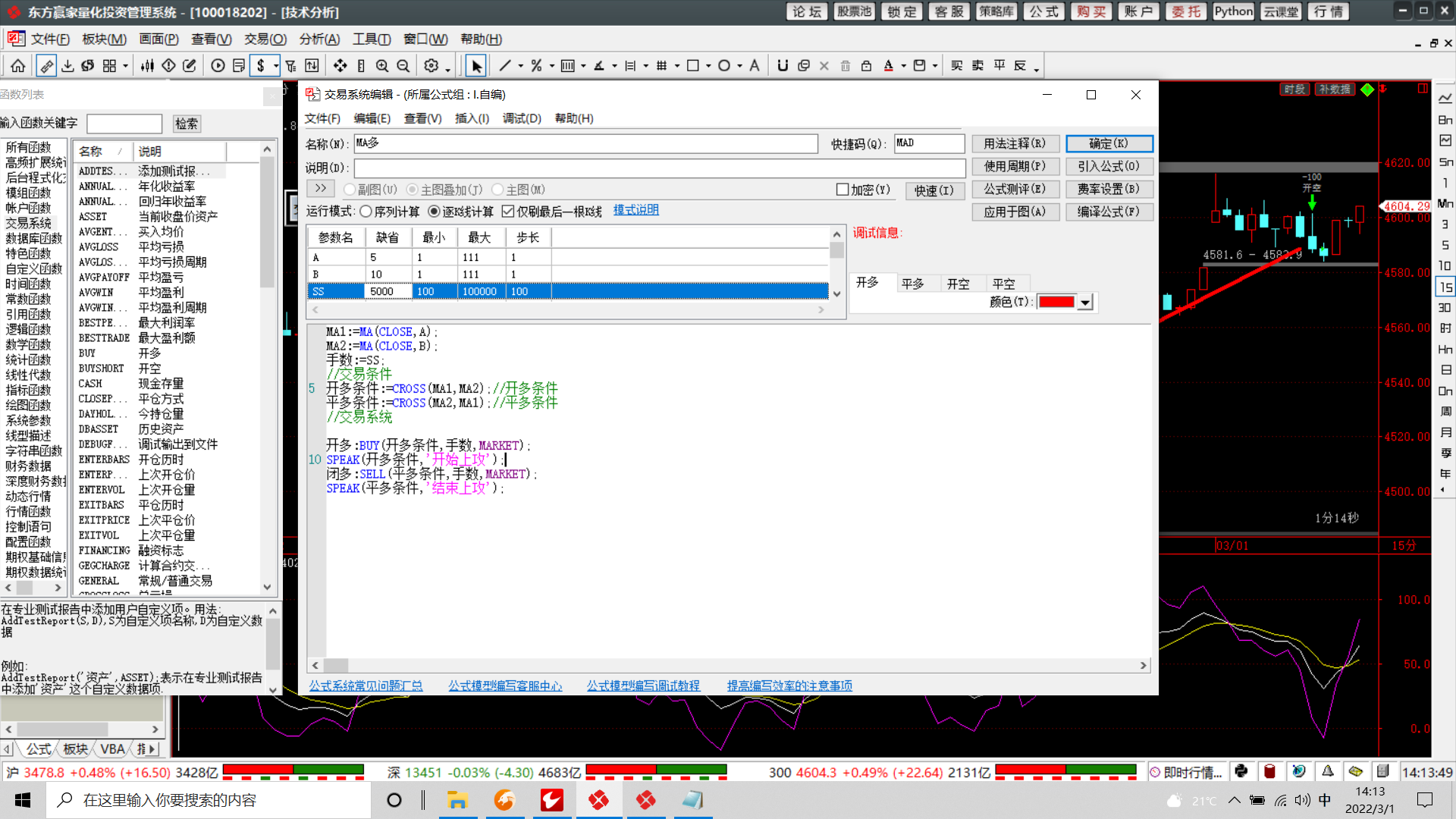Open 插入(I) menu in formula editor
Screen dimensions: 1456x819
(472, 118)
